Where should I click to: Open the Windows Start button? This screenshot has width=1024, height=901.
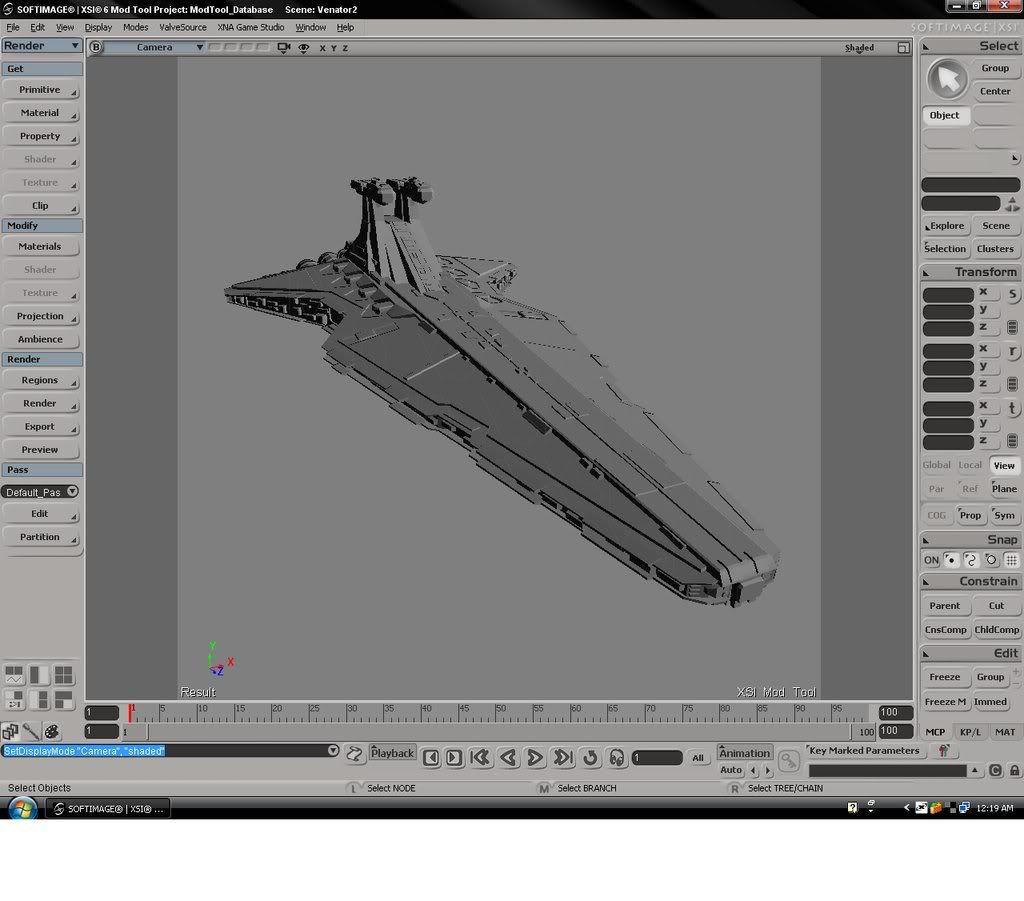coord(22,808)
